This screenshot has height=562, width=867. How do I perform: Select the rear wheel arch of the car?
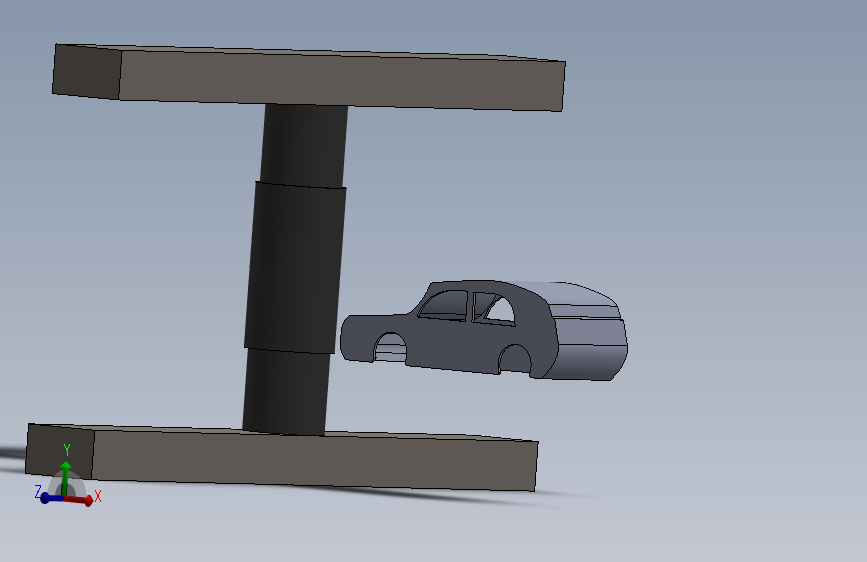[515, 360]
